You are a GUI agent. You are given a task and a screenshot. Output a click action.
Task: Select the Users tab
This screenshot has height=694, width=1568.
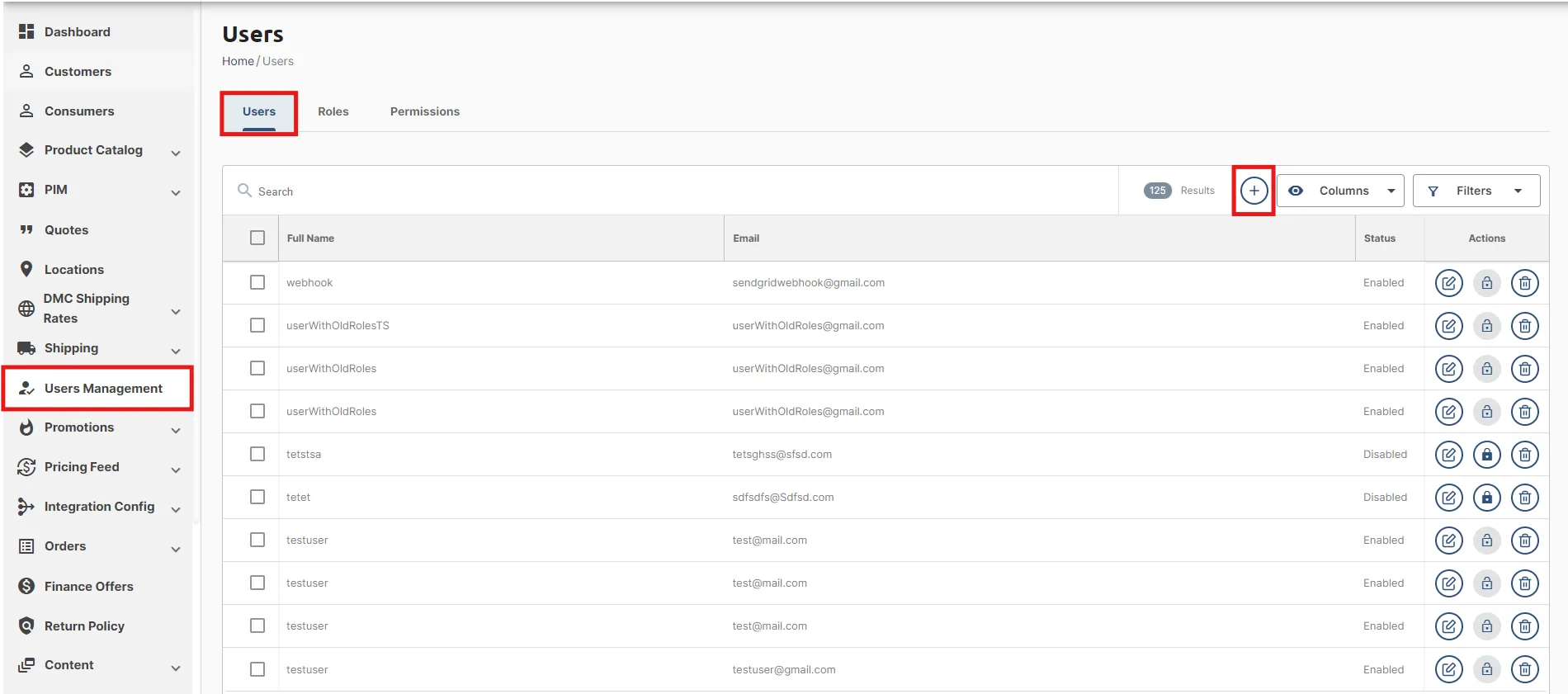pyautogui.click(x=259, y=111)
